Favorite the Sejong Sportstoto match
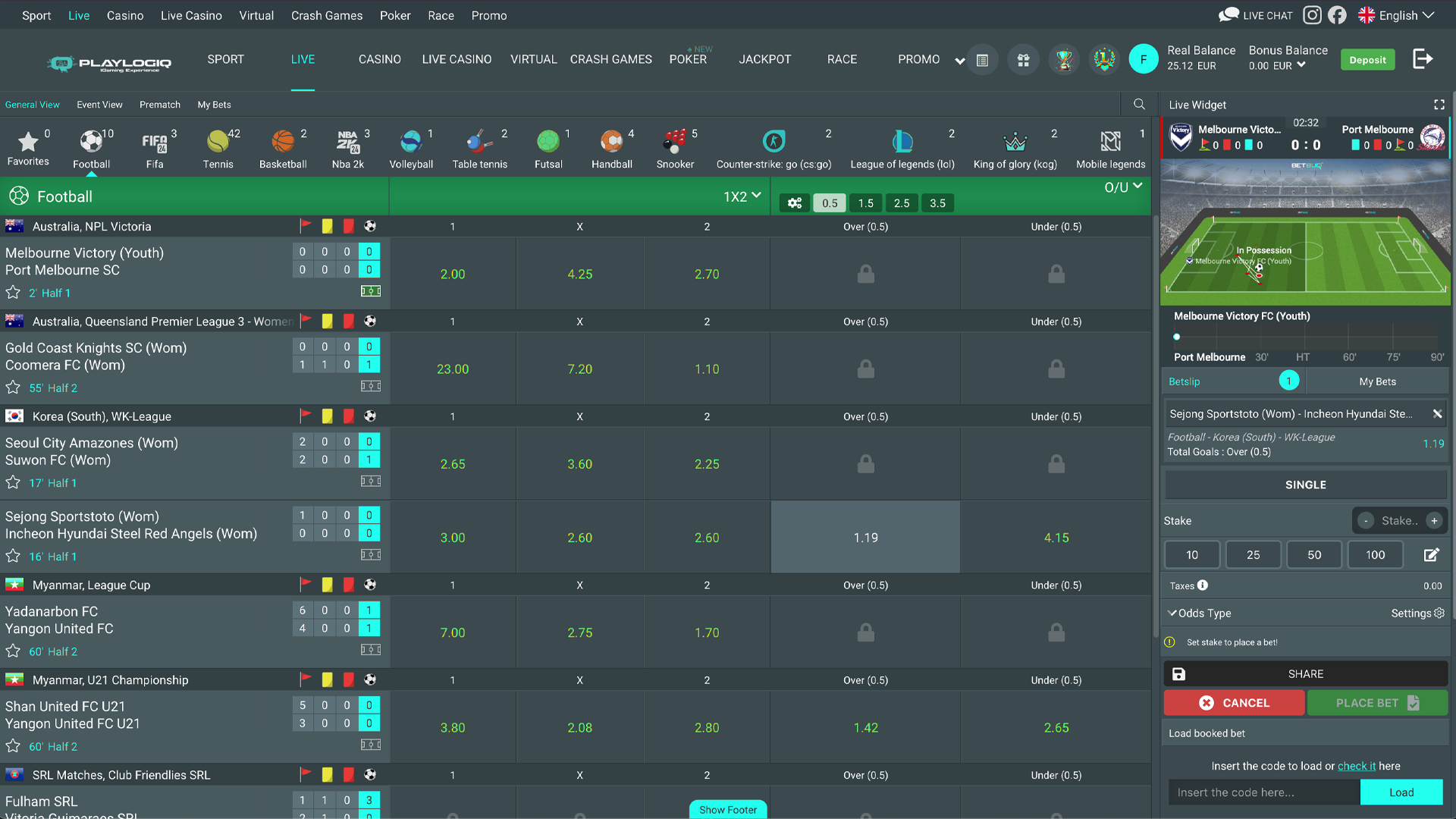The width and height of the screenshot is (1456, 819). [13, 556]
